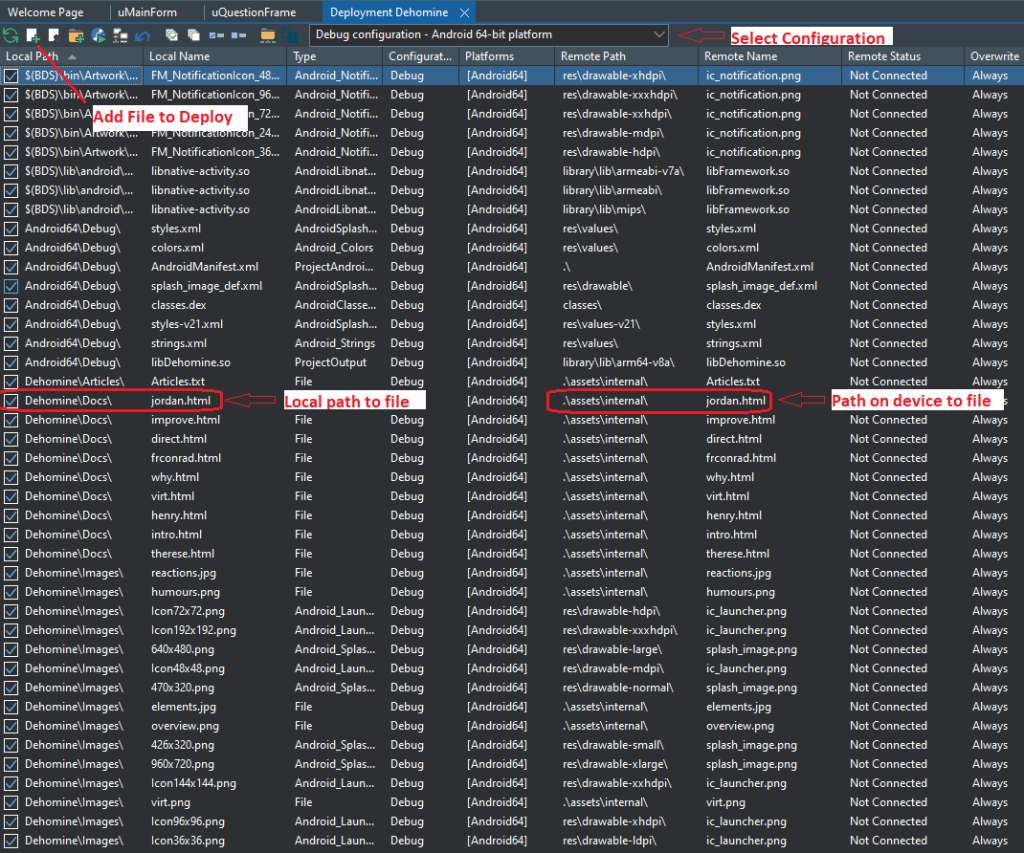
Task: Click the Check All Files icon
Action: [x=172, y=35]
